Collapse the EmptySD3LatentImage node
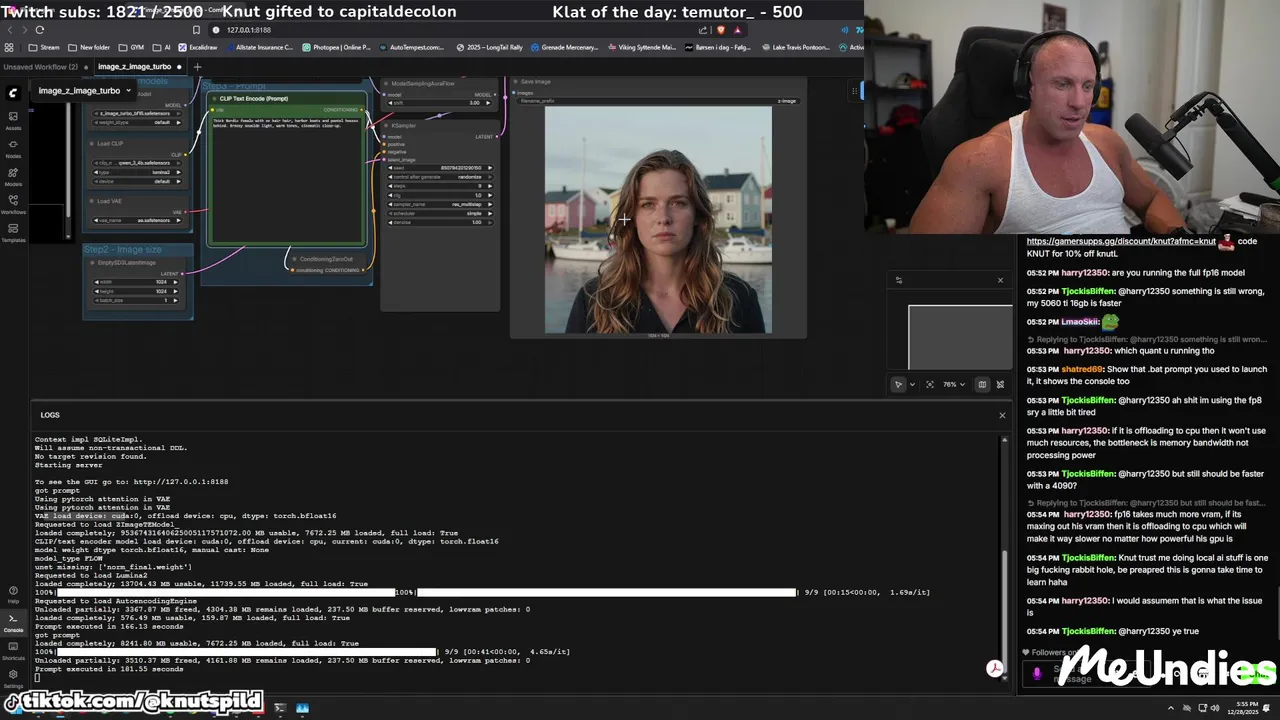 point(90,263)
